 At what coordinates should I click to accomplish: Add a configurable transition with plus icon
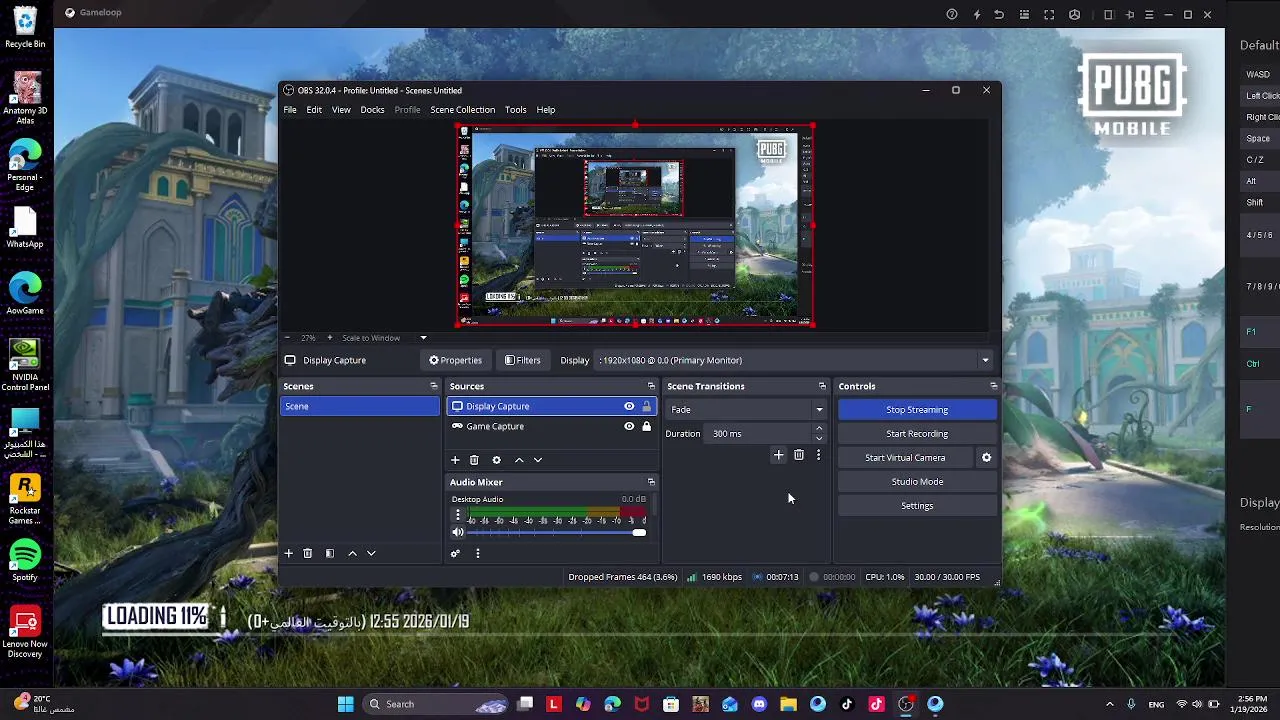point(778,455)
